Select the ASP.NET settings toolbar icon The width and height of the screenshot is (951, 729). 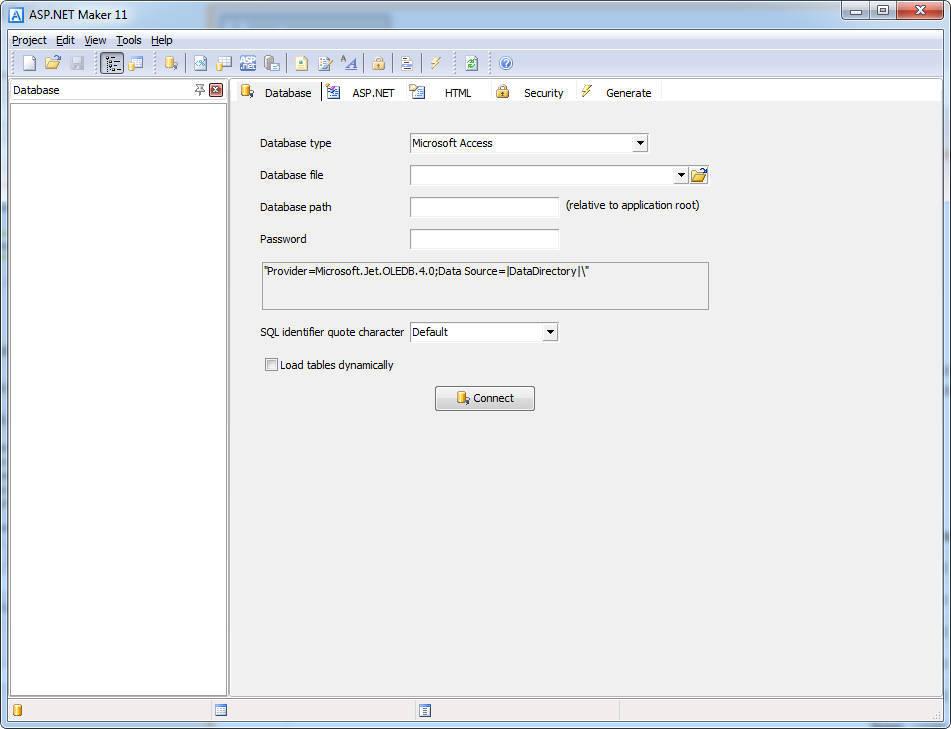[247, 62]
